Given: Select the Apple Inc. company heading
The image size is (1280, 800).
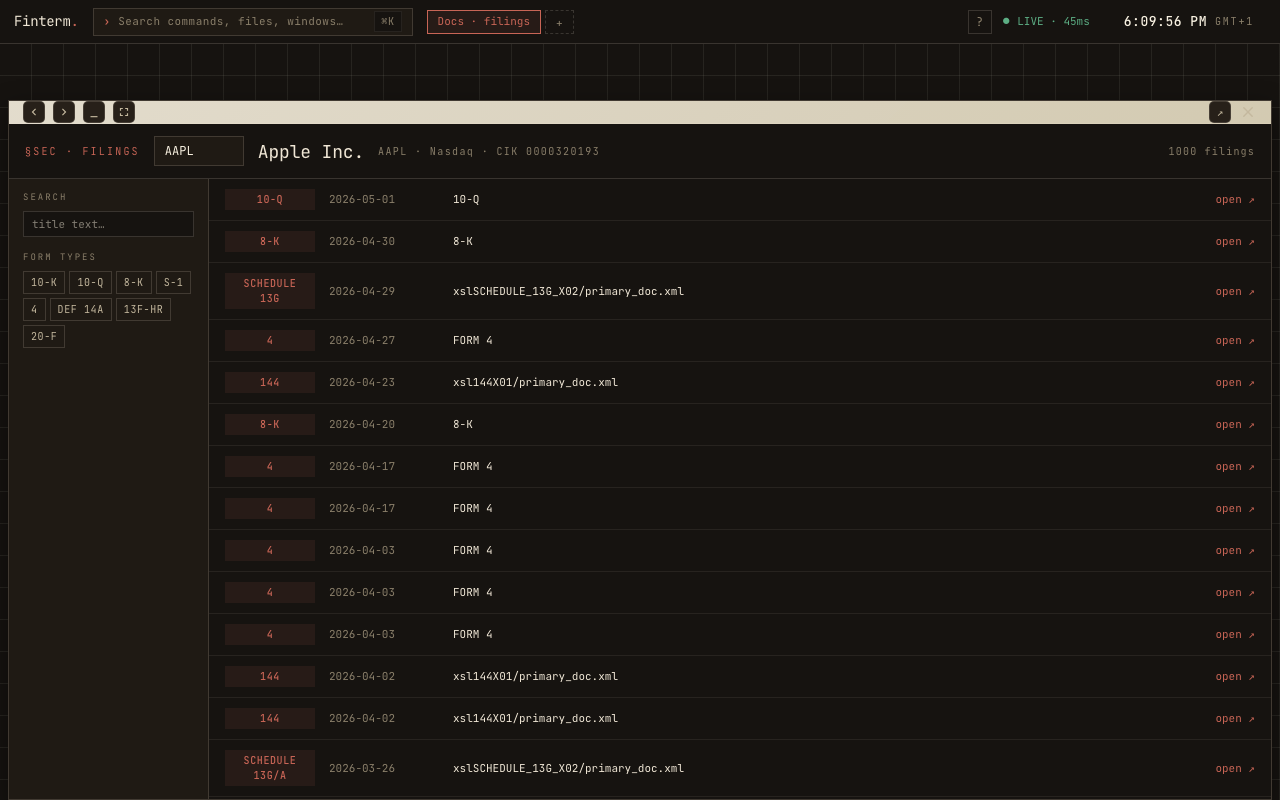Looking at the screenshot, I should [311, 152].
